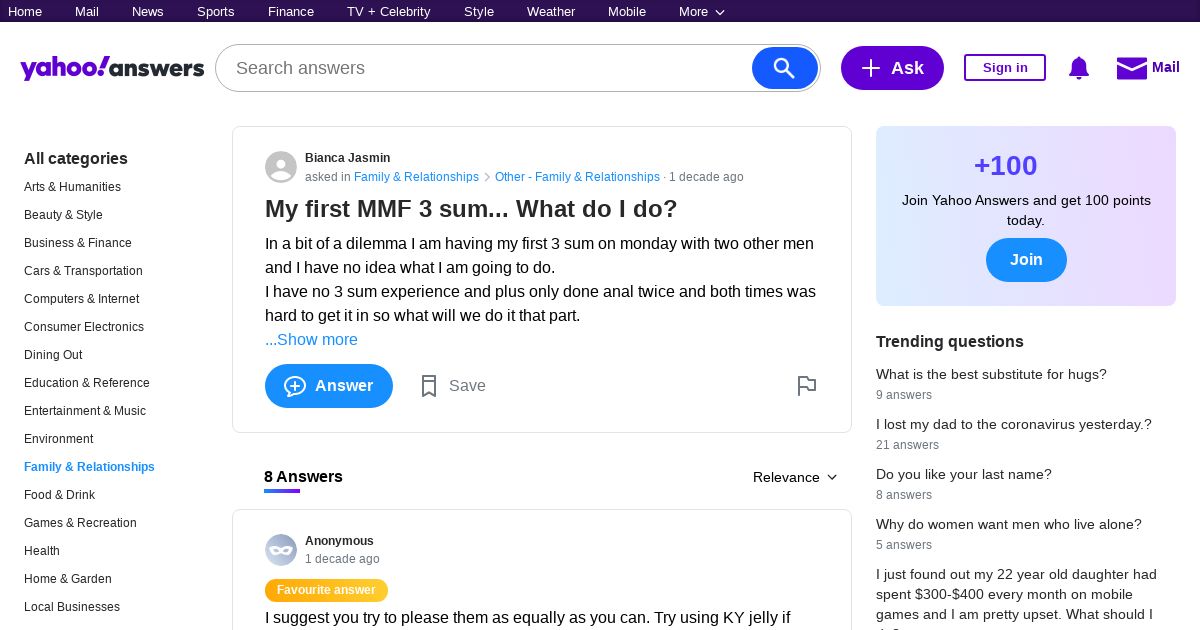The image size is (1200, 630).
Task: Open the notifications bell
Action: (x=1078, y=68)
